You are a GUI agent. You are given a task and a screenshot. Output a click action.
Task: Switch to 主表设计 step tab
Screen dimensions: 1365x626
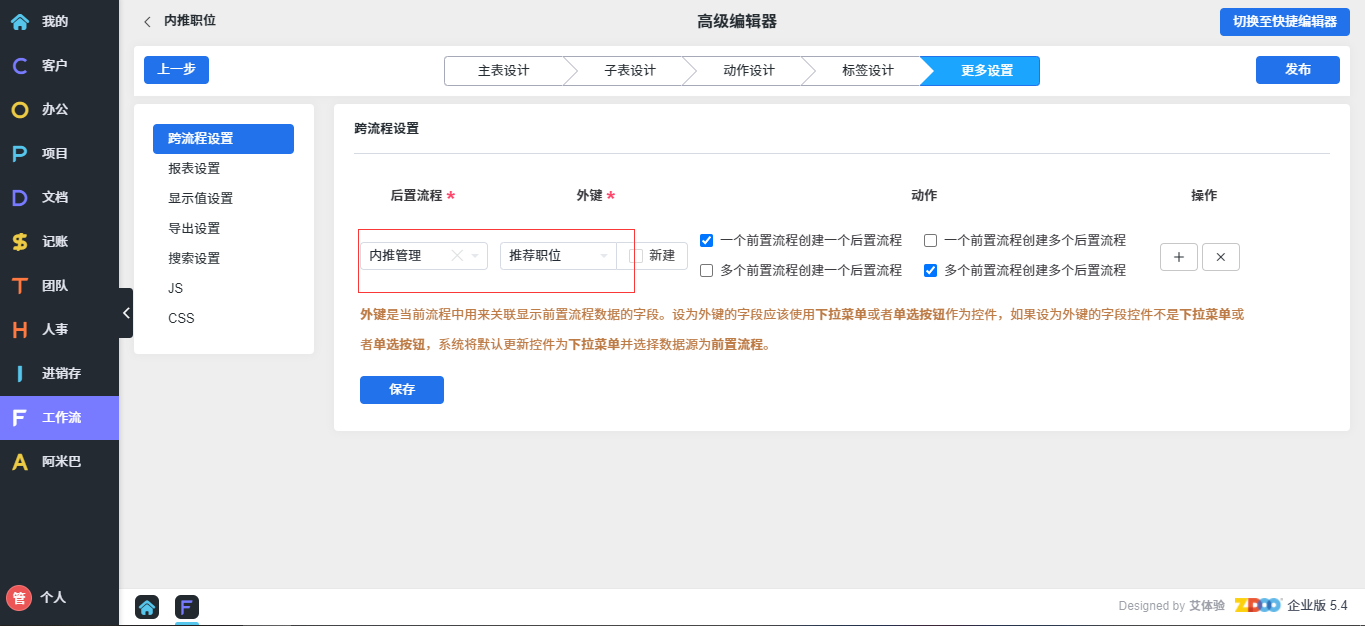coord(503,71)
